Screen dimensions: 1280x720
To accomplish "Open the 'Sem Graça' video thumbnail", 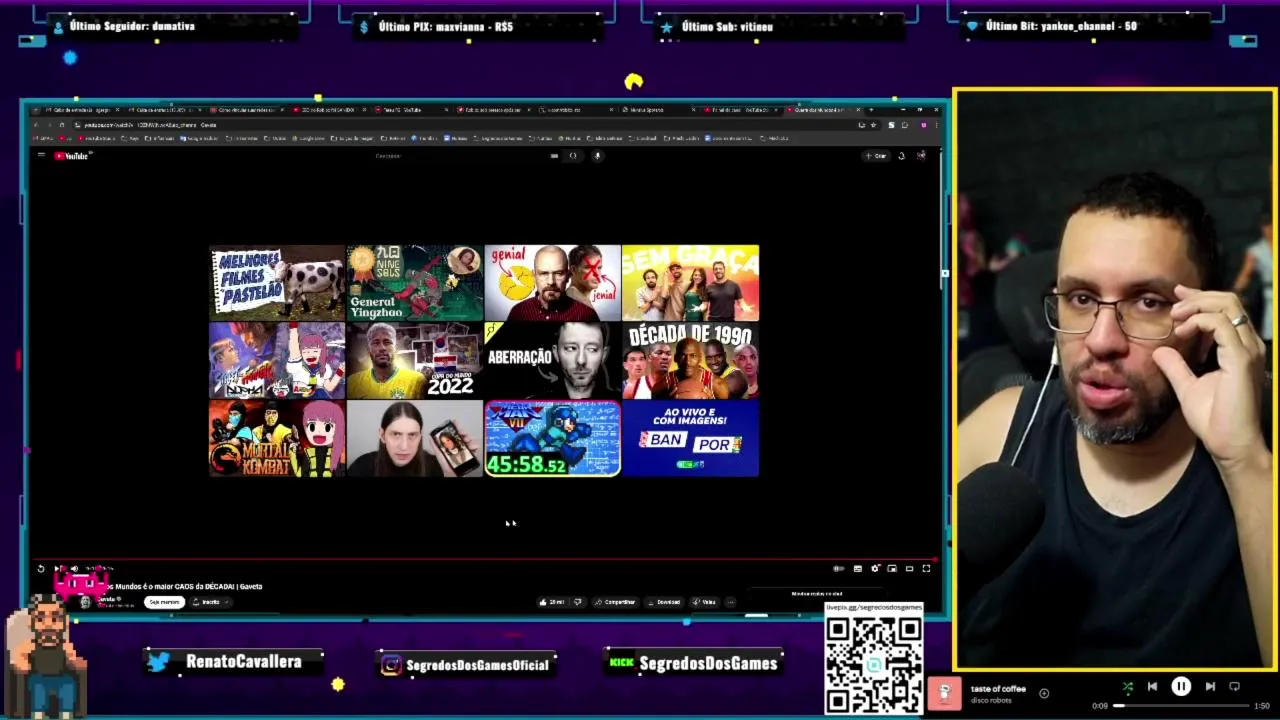I will tap(690, 283).
